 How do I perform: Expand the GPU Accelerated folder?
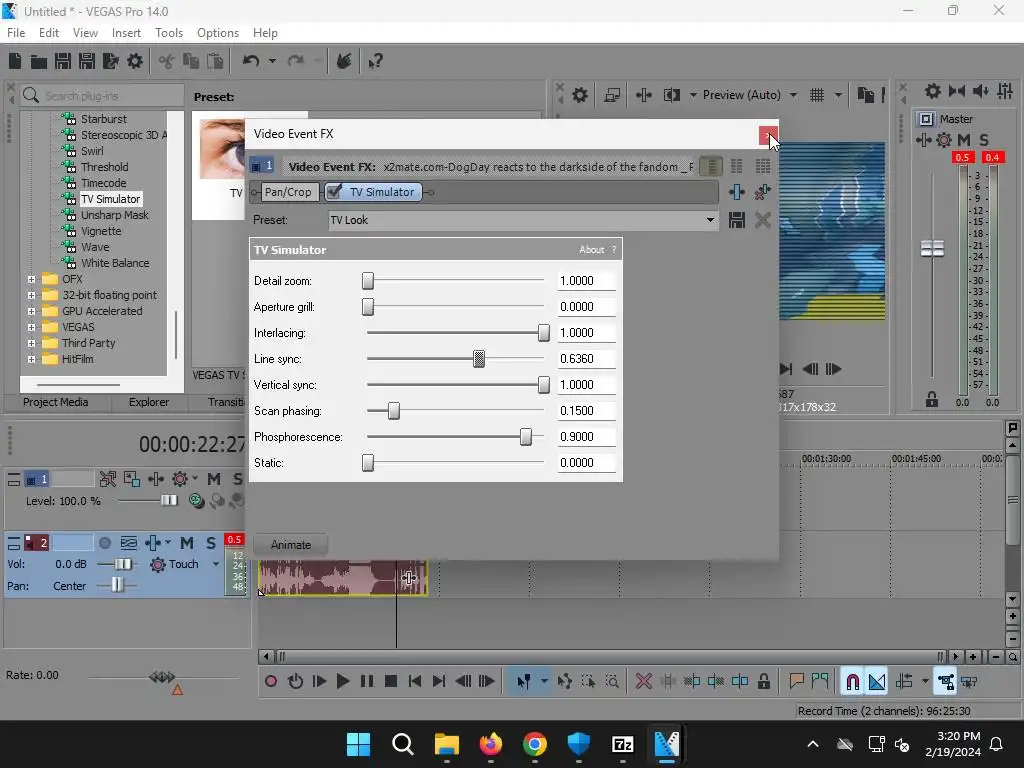pos(31,311)
